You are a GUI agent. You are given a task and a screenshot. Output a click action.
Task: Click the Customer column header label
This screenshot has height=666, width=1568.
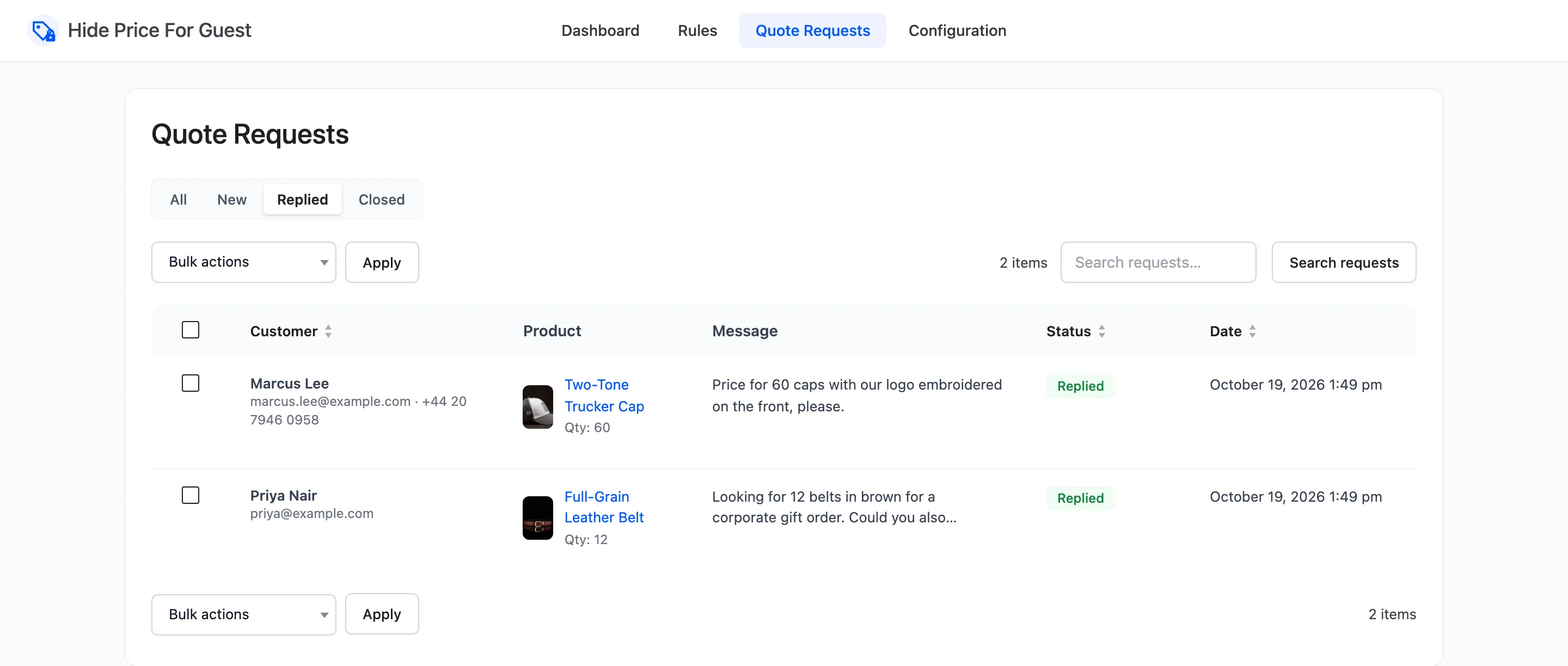[x=284, y=331]
